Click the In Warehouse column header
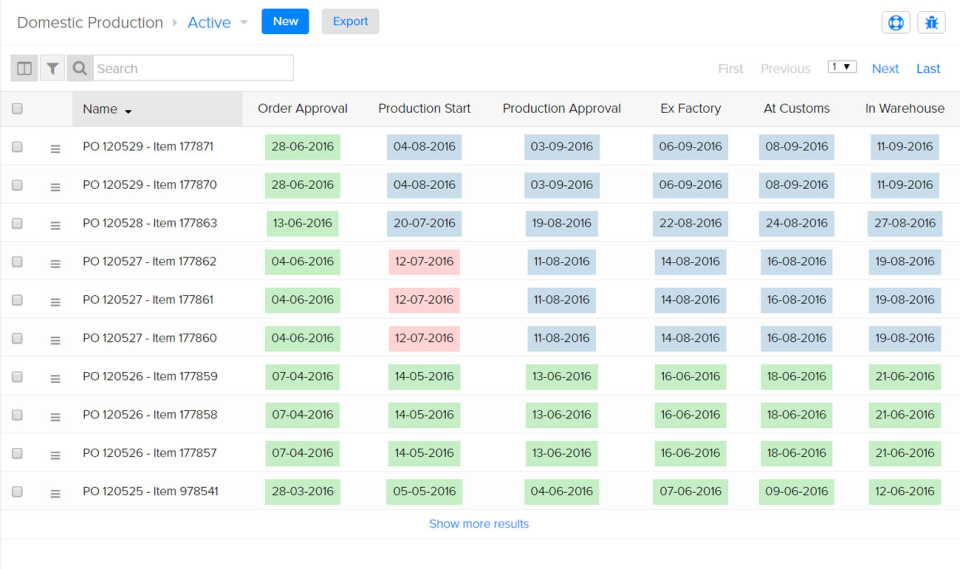Image resolution: width=960 pixels, height=569 pixels. [x=904, y=109]
